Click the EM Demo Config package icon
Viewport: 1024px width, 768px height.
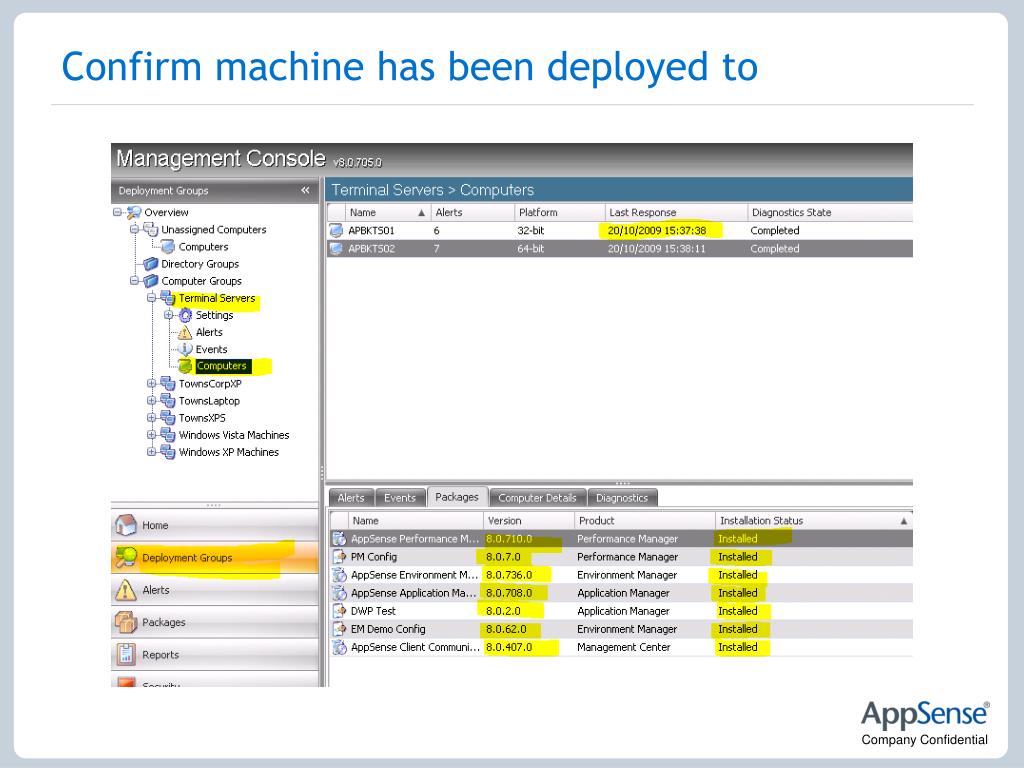click(340, 629)
